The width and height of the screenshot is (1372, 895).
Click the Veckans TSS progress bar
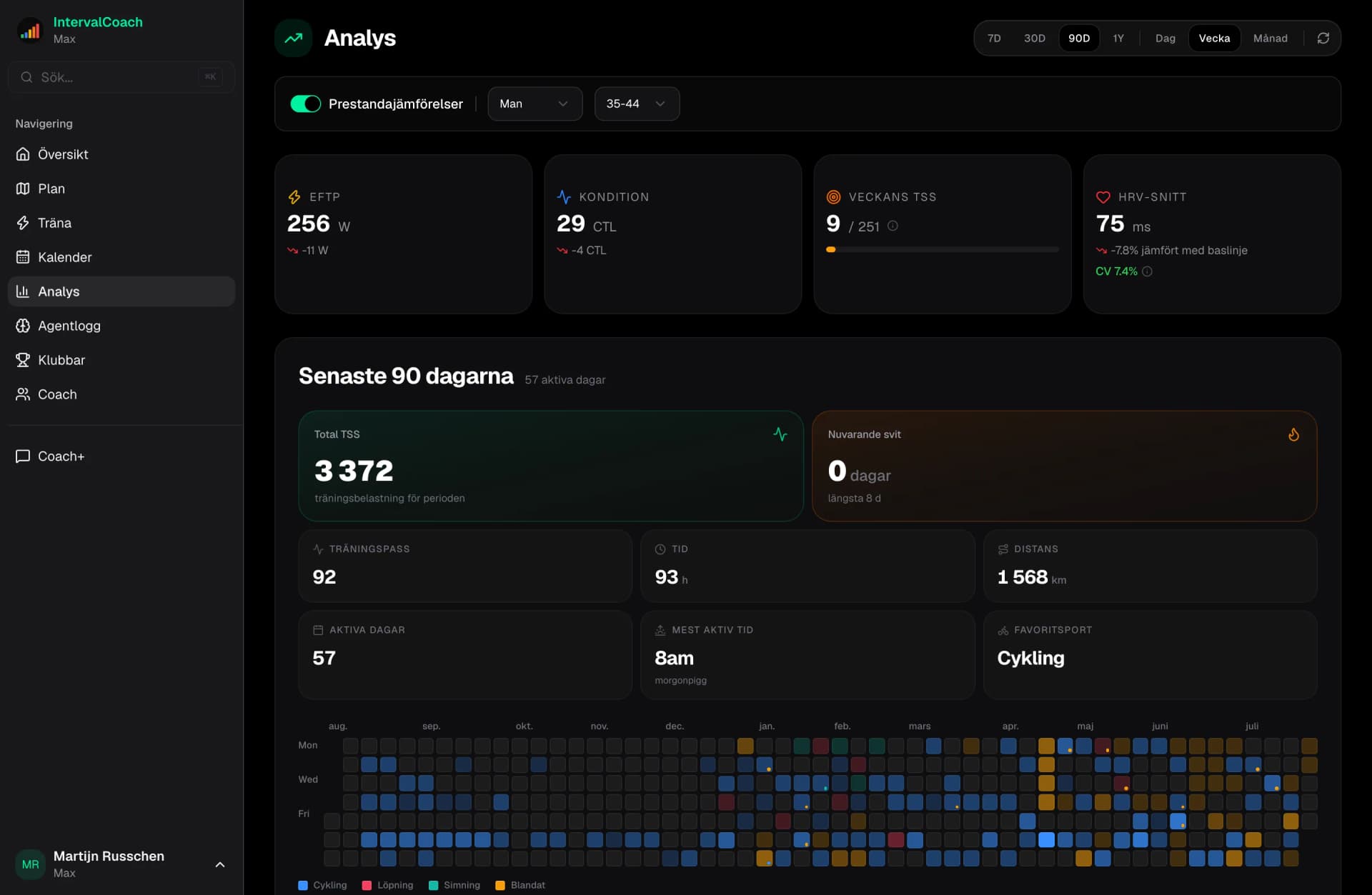pyautogui.click(x=942, y=250)
